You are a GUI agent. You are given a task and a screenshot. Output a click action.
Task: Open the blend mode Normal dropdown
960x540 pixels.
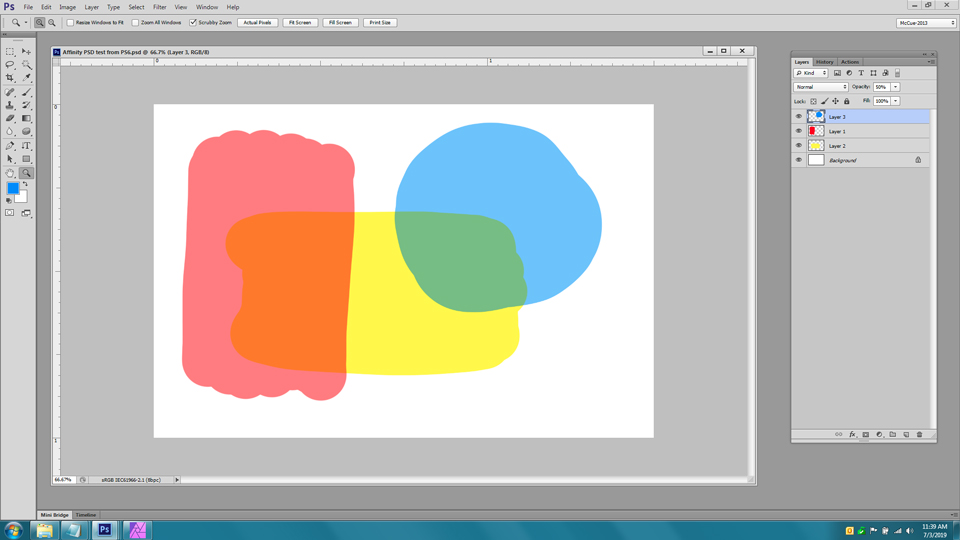pyautogui.click(x=821, y=87)
